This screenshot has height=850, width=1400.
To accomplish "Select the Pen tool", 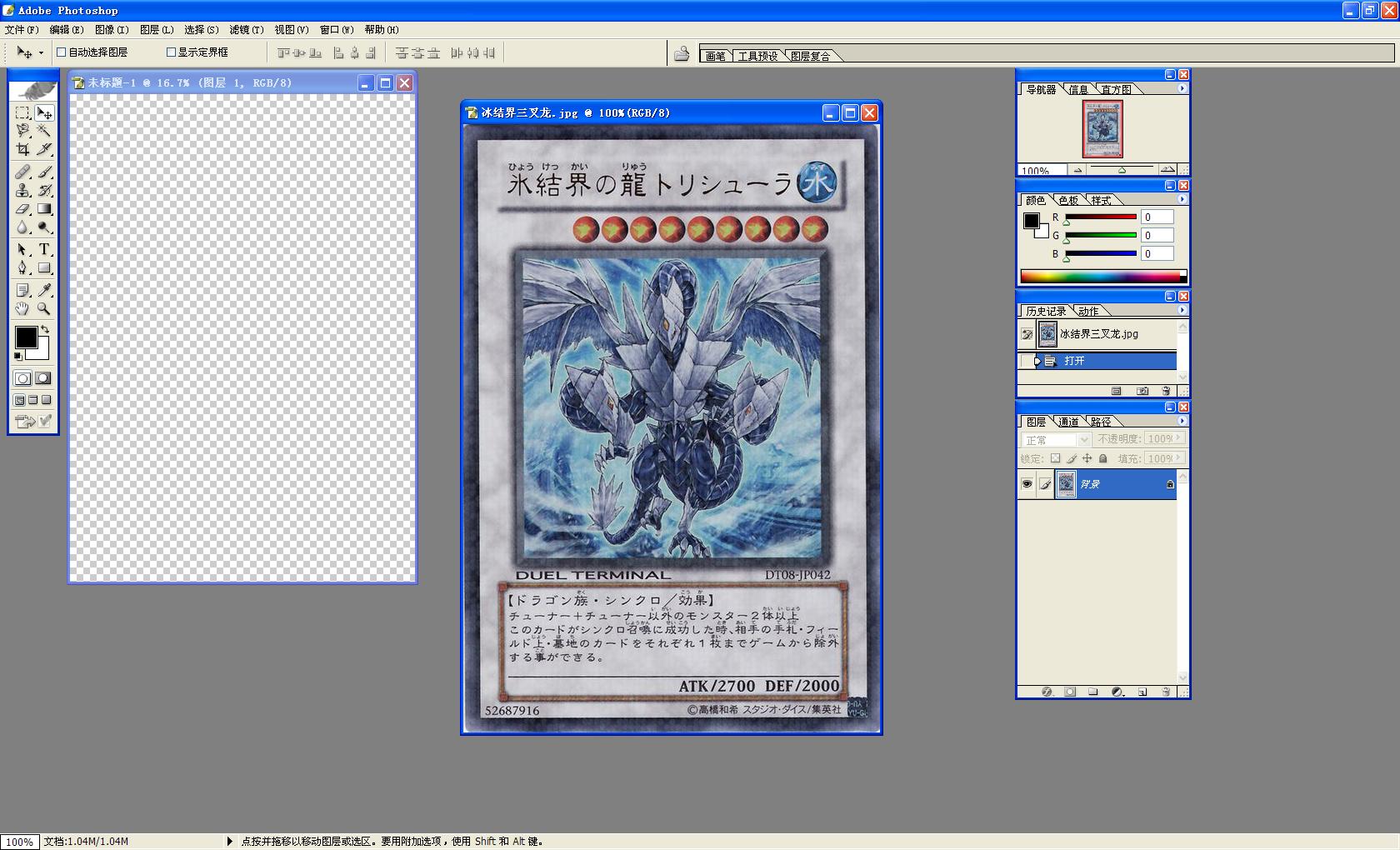I will [x=22, y=267].
